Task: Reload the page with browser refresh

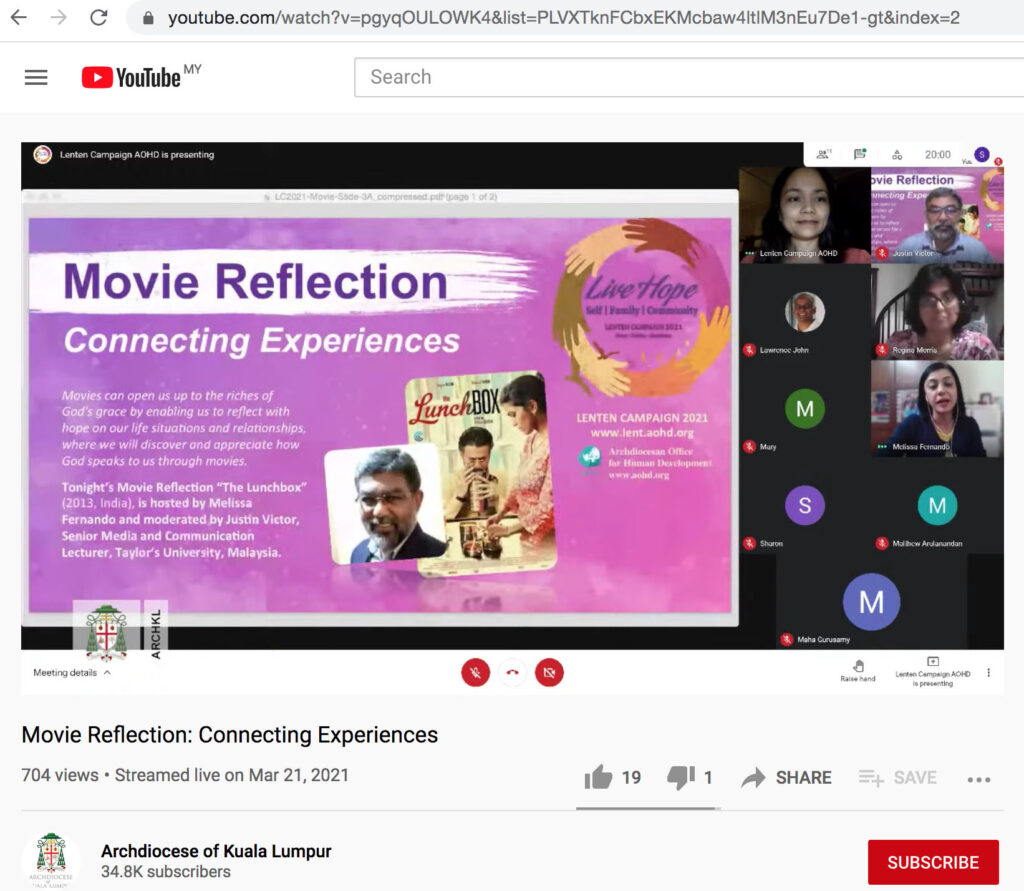Action: point(98,17)
